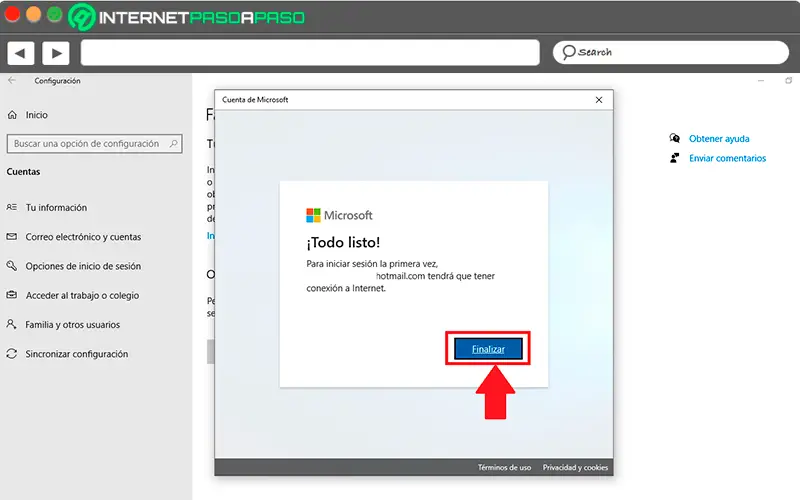The height and width of the screenshot is (500, 800).
Task: Focus the Buscar una opción de configuración field
Action: [94, 144]
